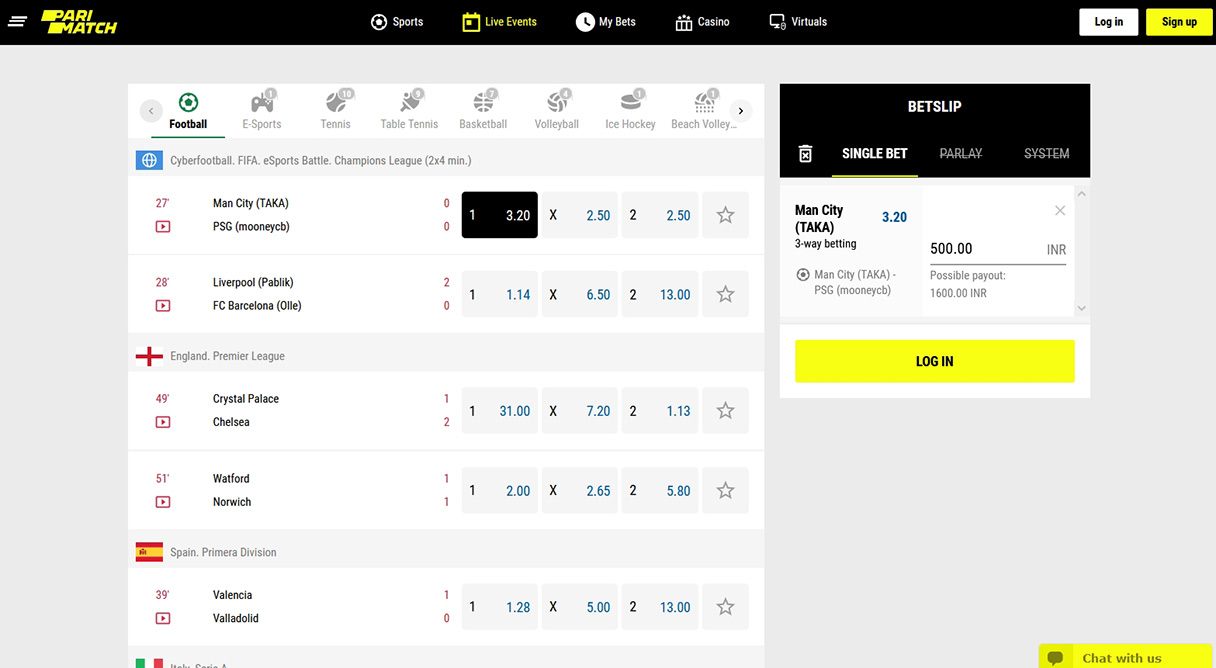1216x668 pixels.
Task: Select the Football sport tab
Action: [x=188, y=111]
